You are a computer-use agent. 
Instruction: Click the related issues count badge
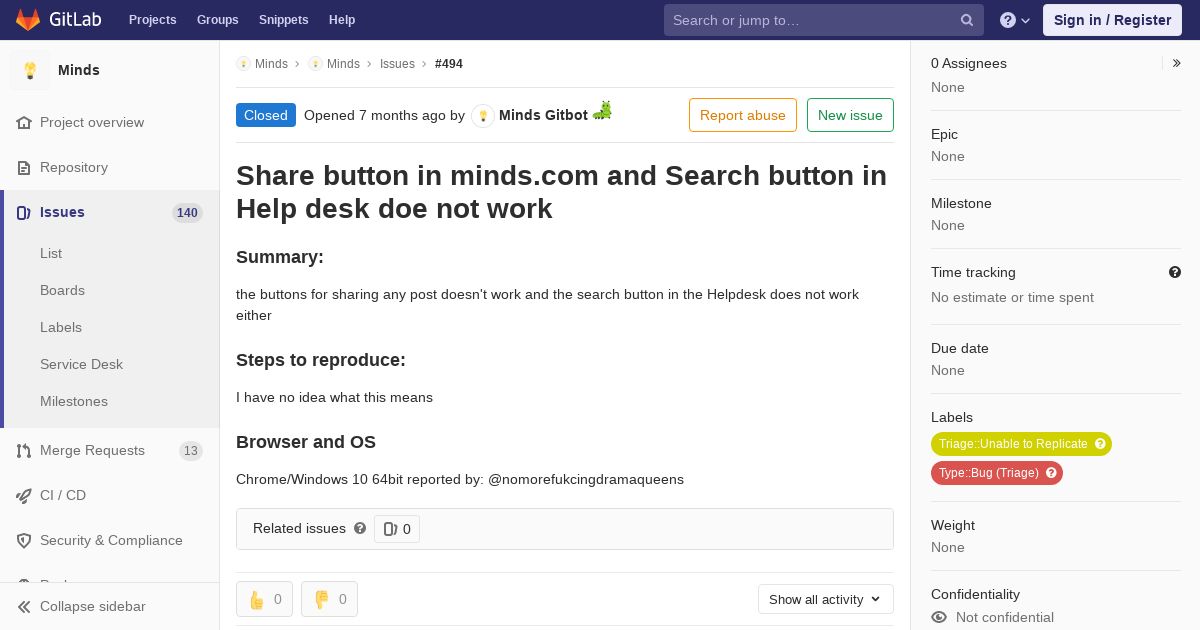[397, 529]
